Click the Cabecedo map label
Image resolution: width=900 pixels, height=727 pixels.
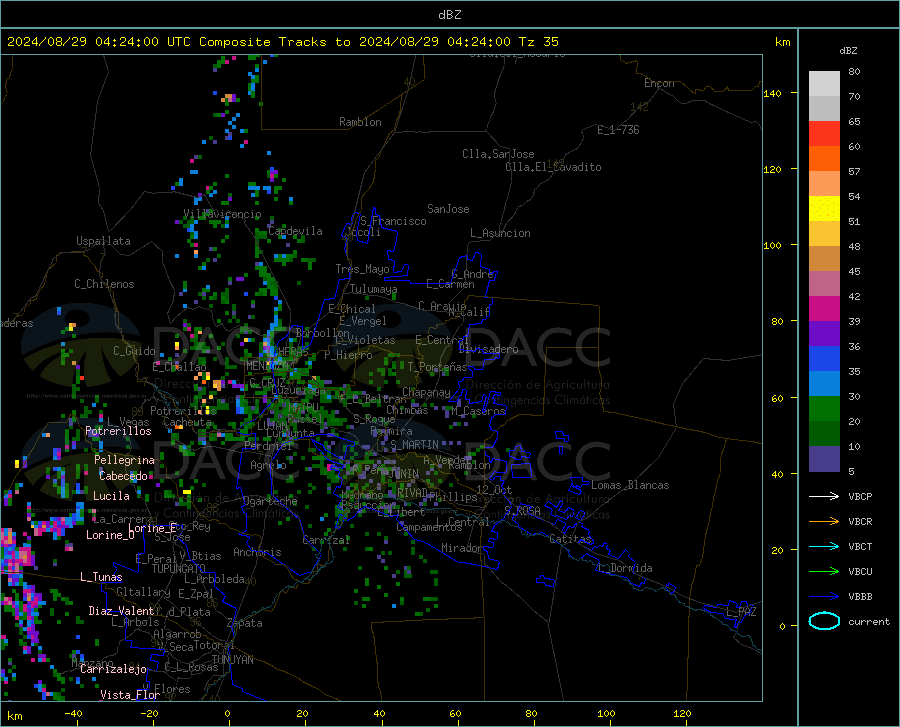tap(123, 476)
